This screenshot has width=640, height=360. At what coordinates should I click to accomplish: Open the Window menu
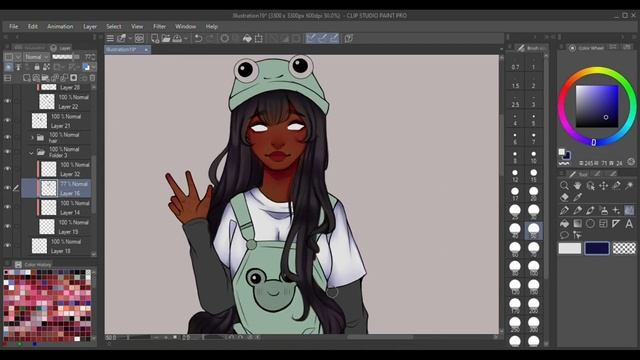point(186,27)
